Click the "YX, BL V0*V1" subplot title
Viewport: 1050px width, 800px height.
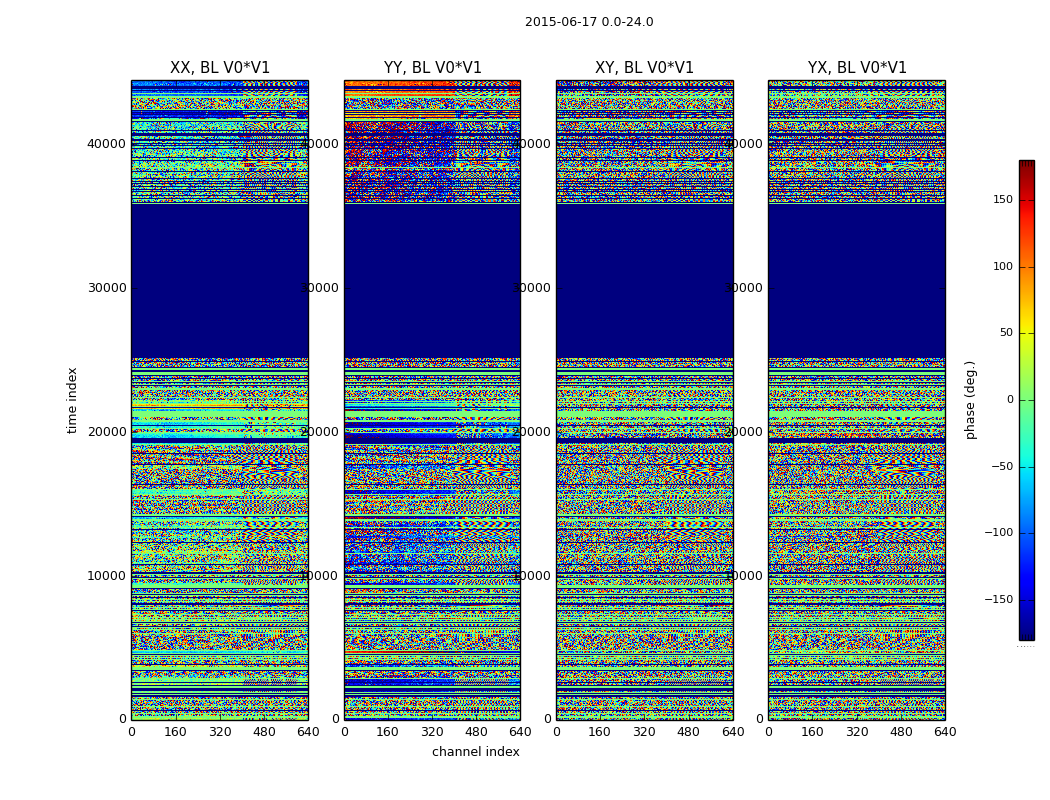(x=857, y=68)
